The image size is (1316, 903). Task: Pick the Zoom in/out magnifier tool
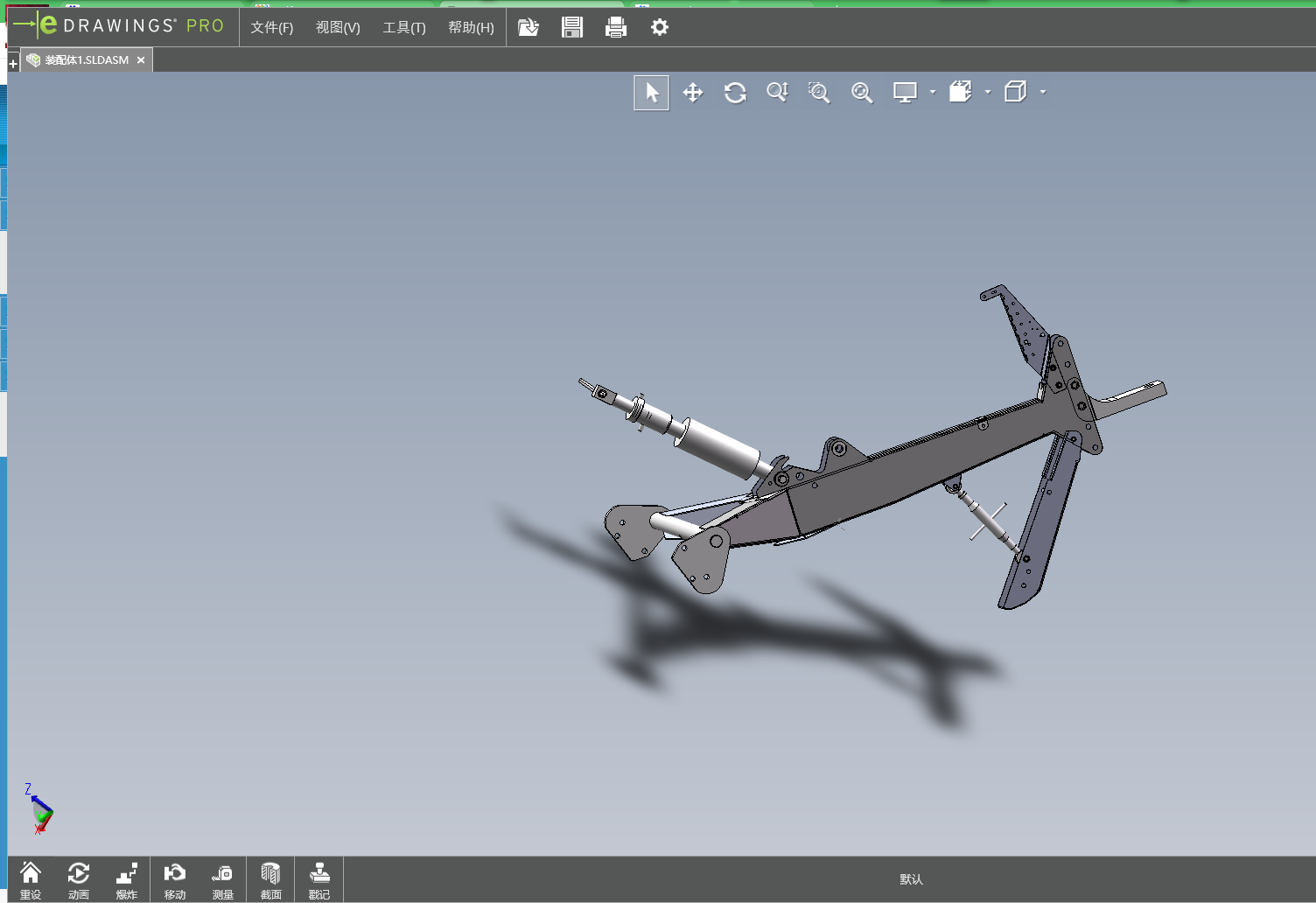pyautogui.click(x=777, y=92)
